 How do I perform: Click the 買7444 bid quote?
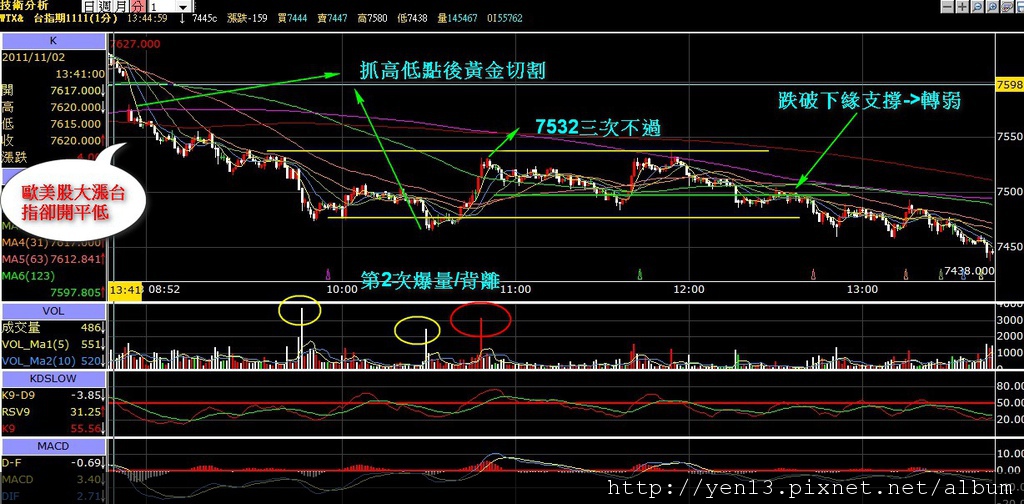293,19
